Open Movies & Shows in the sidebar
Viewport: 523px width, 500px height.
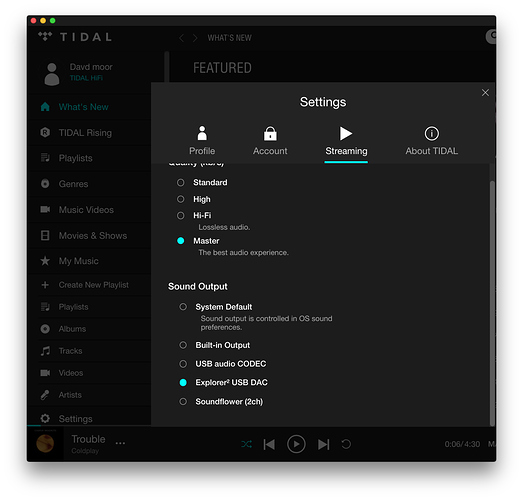coord(93,235)
